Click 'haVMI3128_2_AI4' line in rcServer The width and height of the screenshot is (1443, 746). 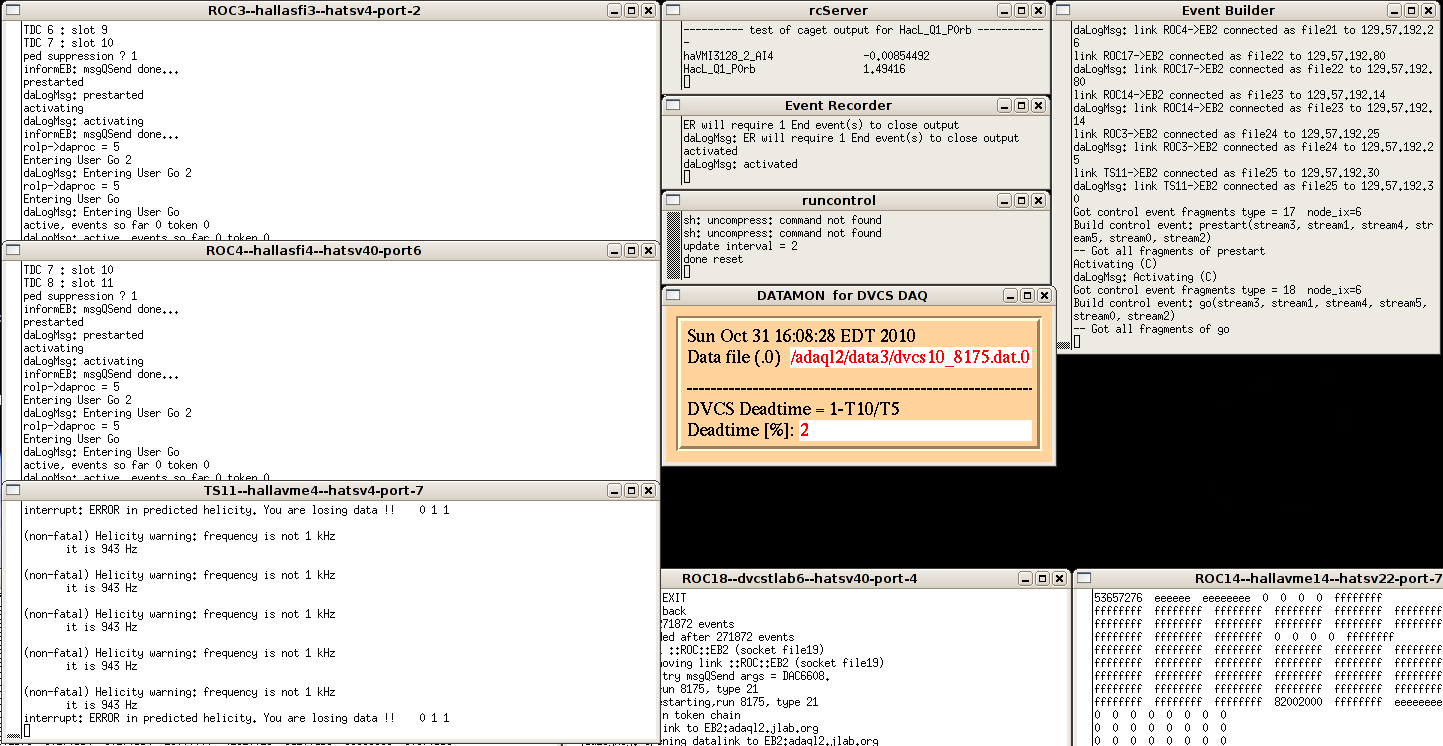click(806, 56)
